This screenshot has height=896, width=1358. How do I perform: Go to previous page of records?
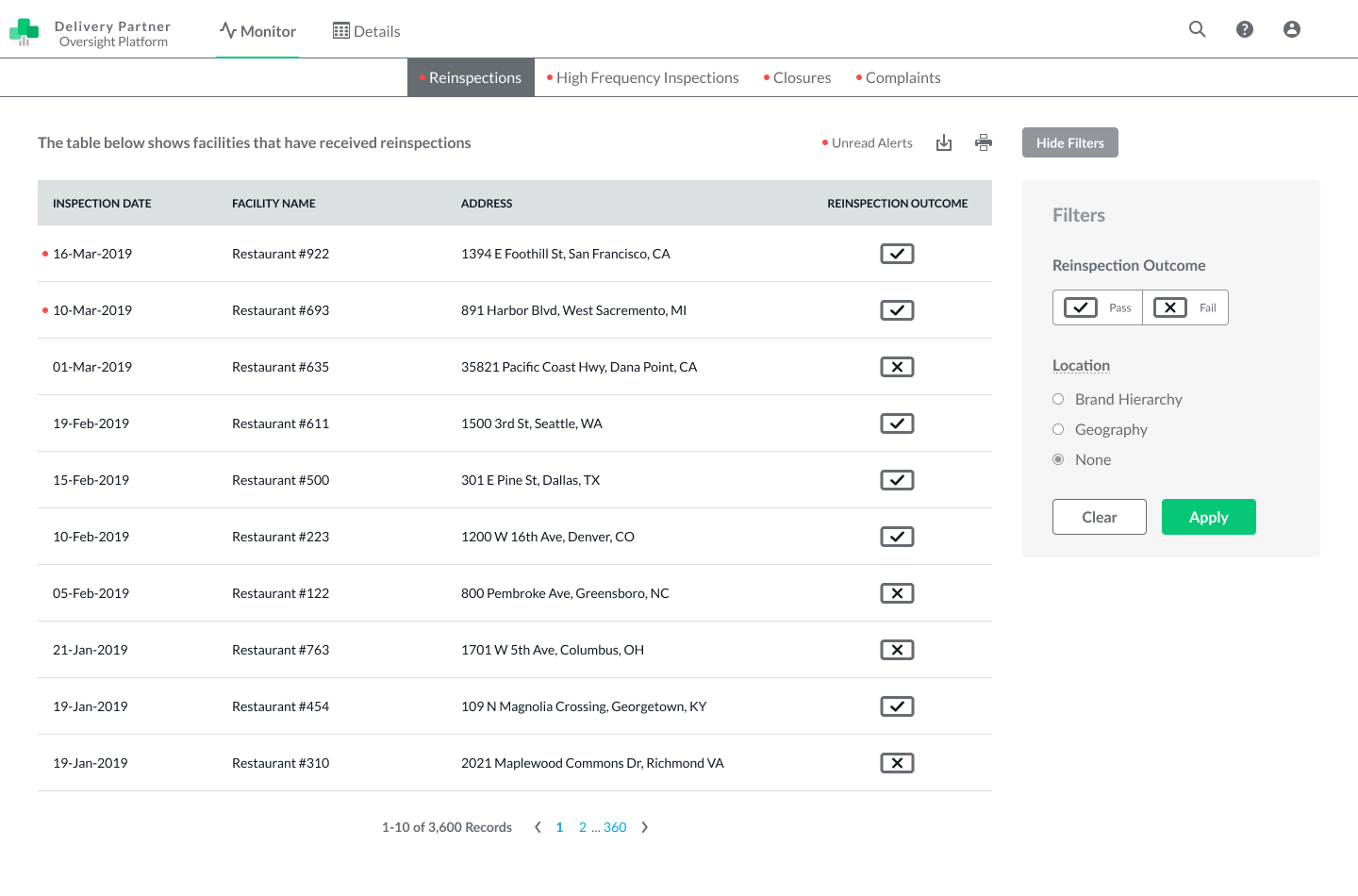[x=538, y=827]
